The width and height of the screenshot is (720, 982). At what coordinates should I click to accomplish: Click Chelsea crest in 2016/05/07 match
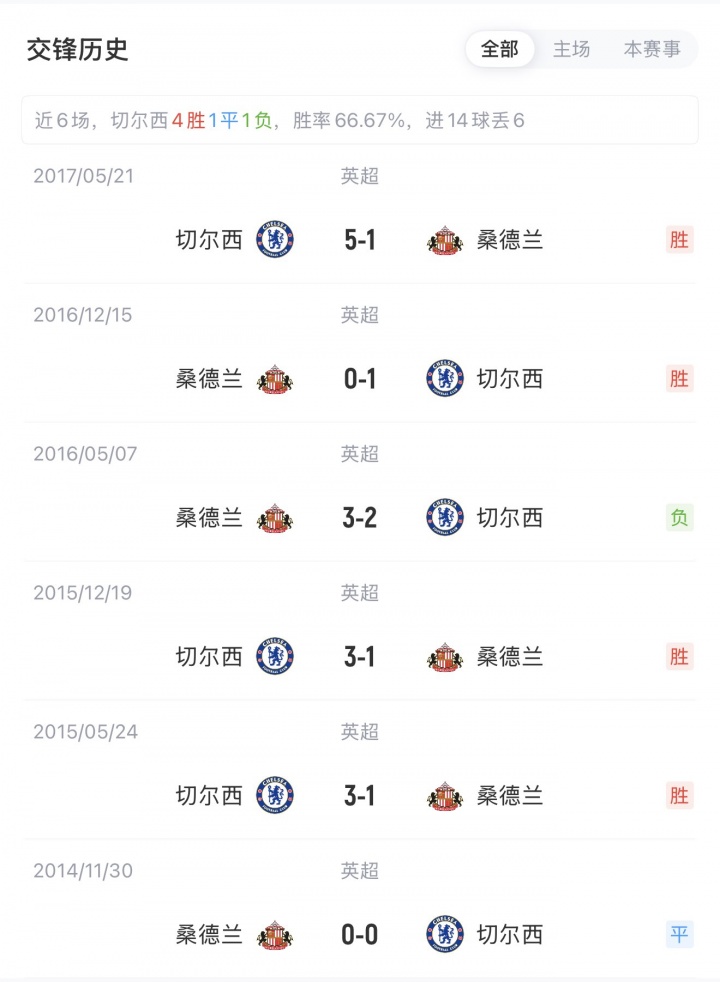(445, 518)
